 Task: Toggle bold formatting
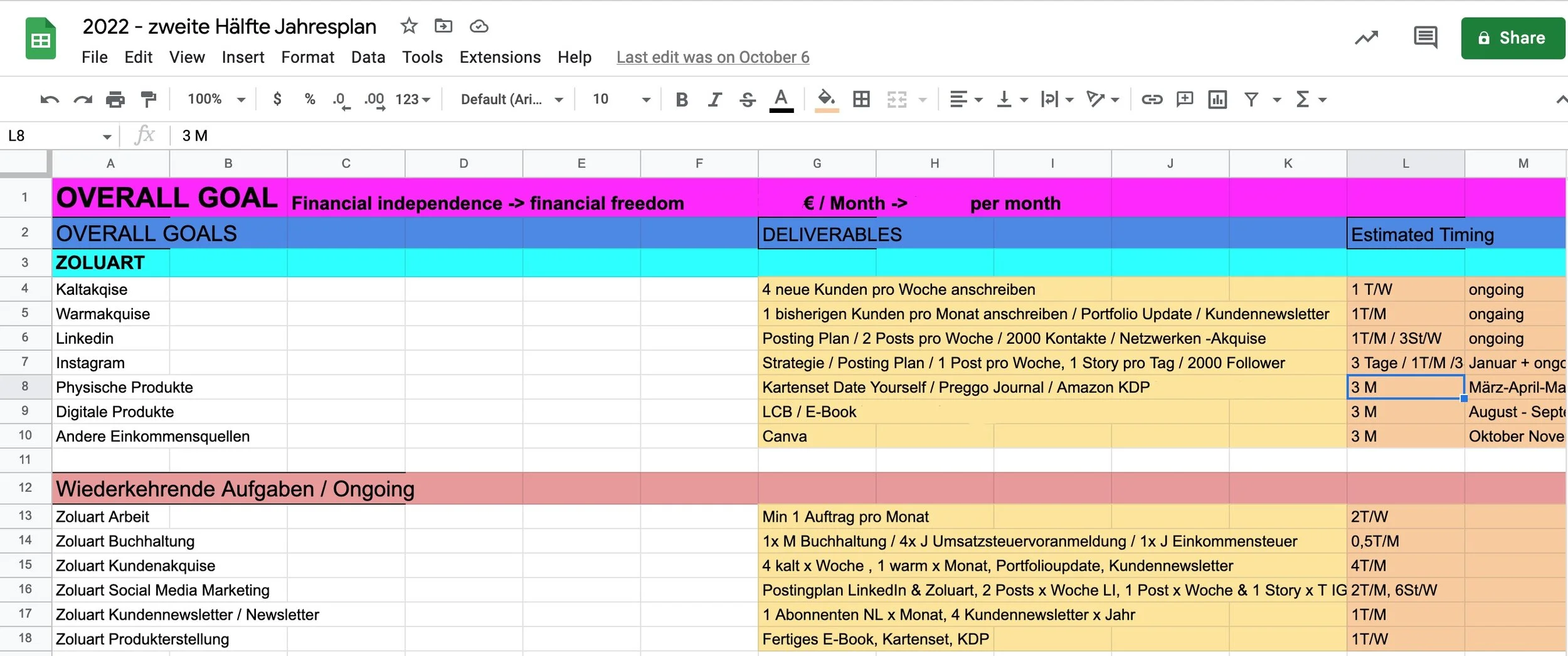(x=682, y=99)
